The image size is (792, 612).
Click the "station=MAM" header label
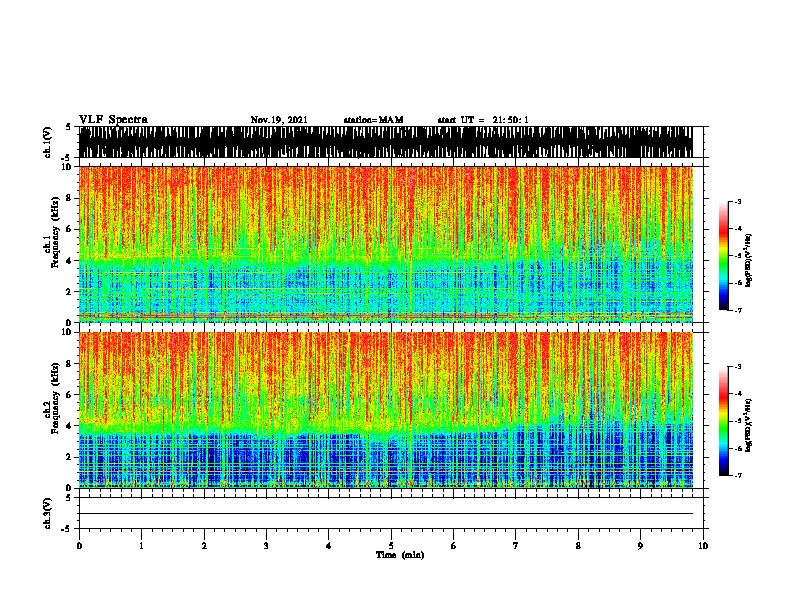click(373, 120)
